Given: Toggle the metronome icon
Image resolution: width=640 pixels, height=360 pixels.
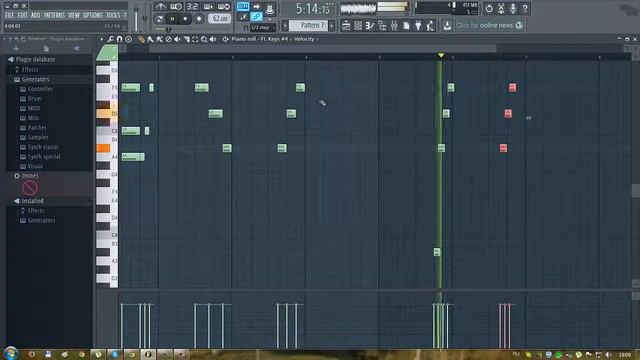Looking at the screenshot, I should [160, 7].
